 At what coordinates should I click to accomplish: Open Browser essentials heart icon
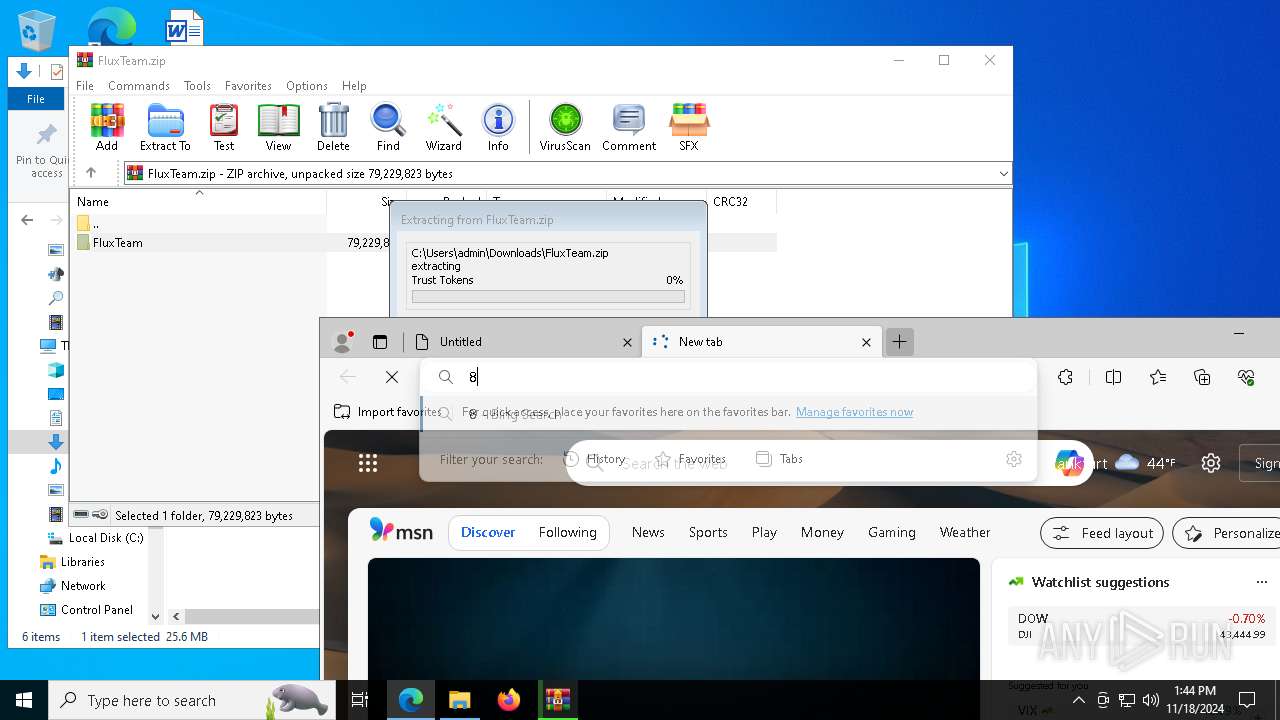click(x=1246, y=377)
